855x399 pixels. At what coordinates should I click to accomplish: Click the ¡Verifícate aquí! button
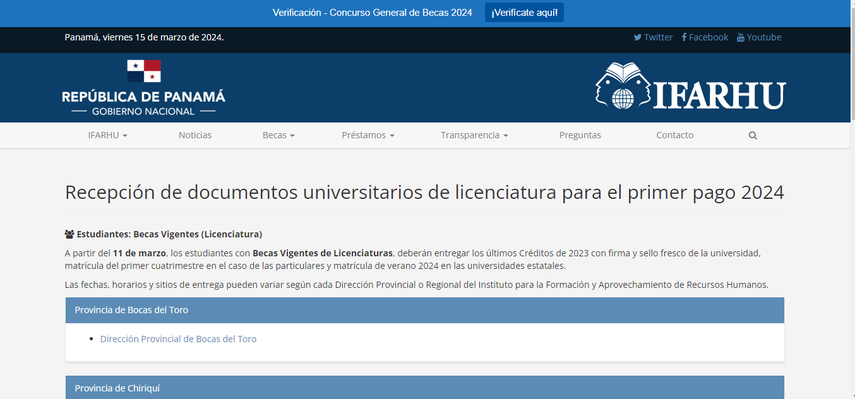click(x=524, y=13)
